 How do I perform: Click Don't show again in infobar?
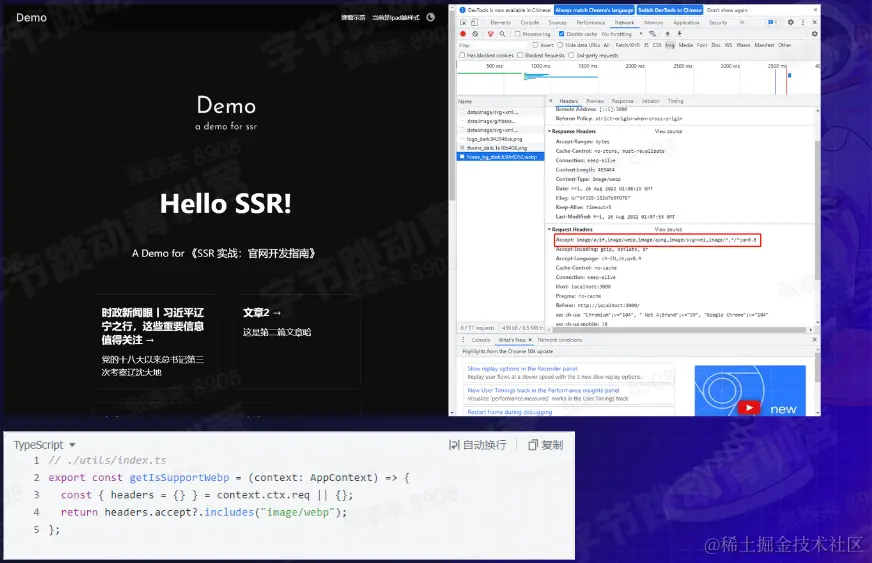tap(727, 10)
